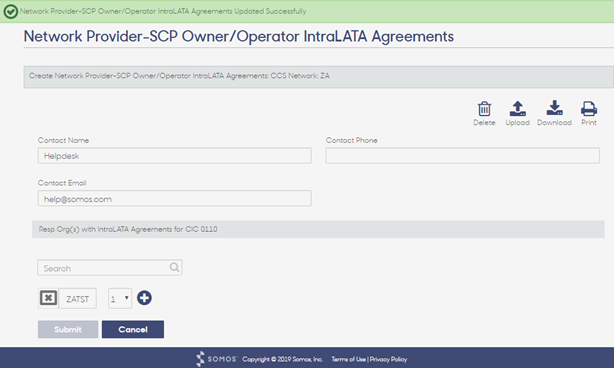614x368 pixels.
Task: Click the ZATST Resp Org field
Action: point(78,299)
